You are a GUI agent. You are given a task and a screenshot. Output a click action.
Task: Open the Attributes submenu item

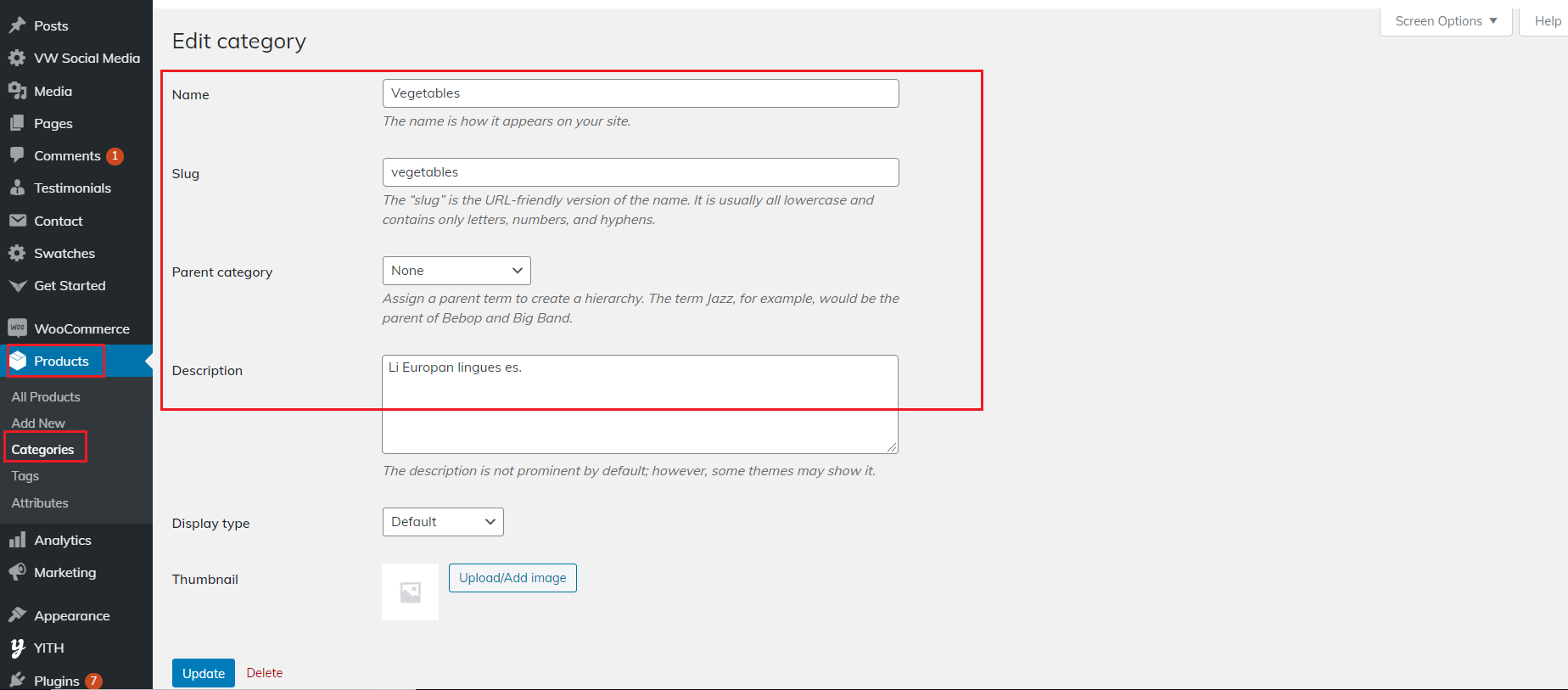click(x=40, y=503)
